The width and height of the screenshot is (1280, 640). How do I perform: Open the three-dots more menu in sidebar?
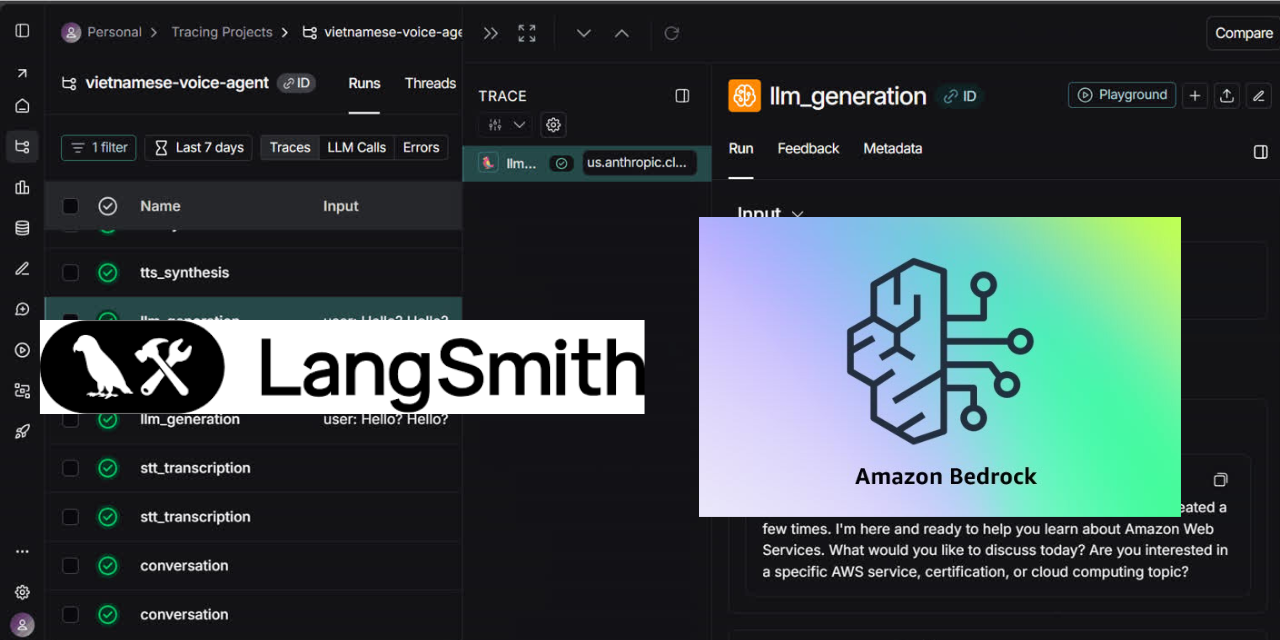coord(22,551)
